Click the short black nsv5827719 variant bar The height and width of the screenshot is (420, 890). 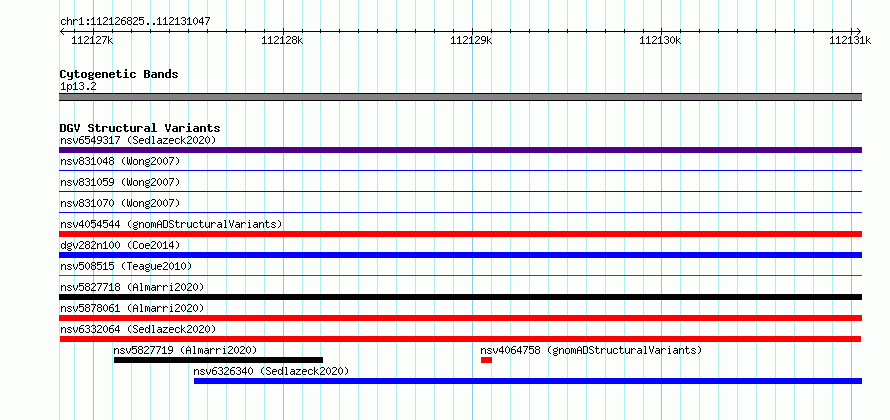[x=219, y=360]
